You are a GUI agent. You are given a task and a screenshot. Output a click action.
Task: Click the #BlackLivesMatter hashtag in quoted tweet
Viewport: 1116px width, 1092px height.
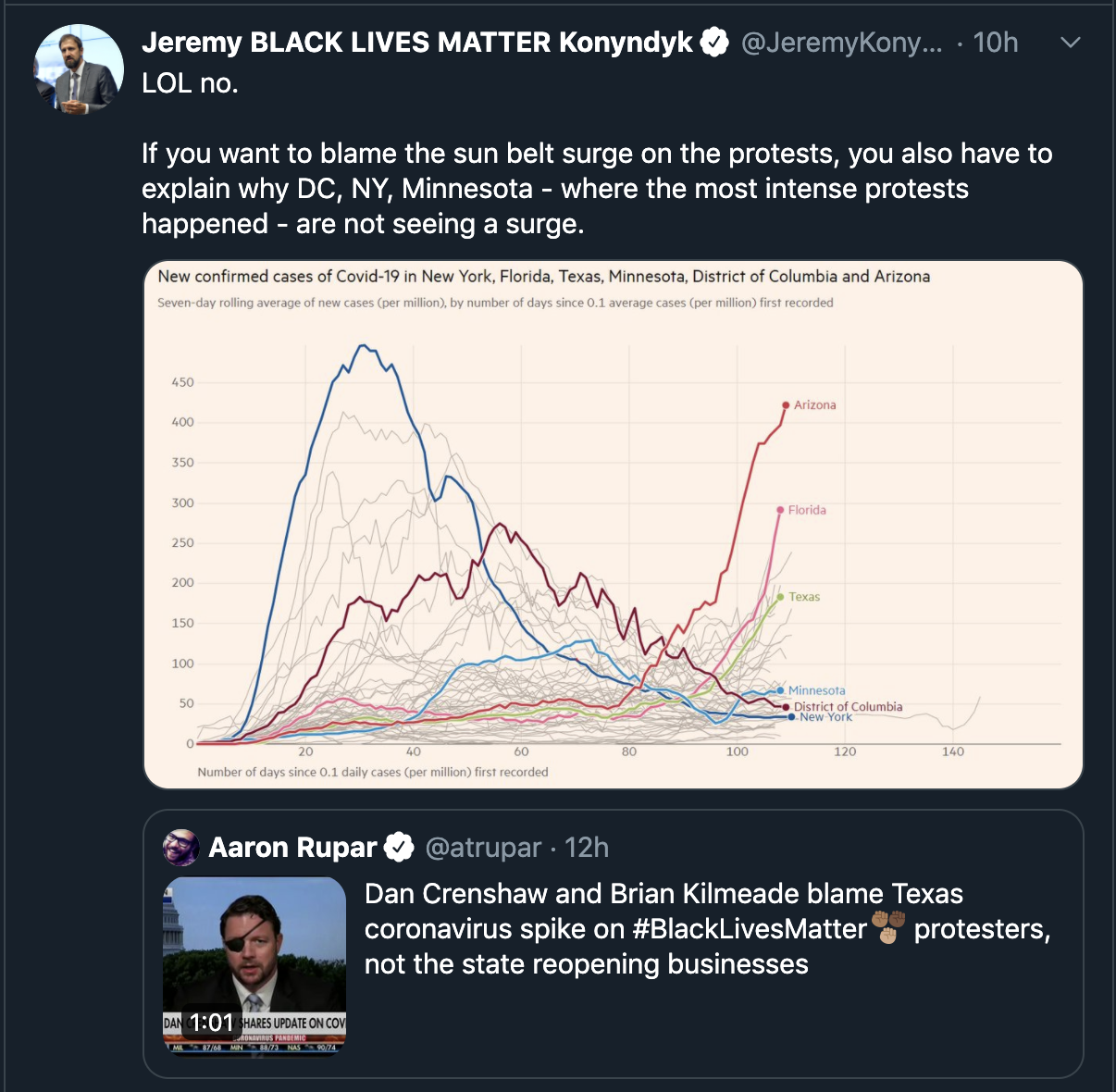pyautogui.click(x=750, y=929)
